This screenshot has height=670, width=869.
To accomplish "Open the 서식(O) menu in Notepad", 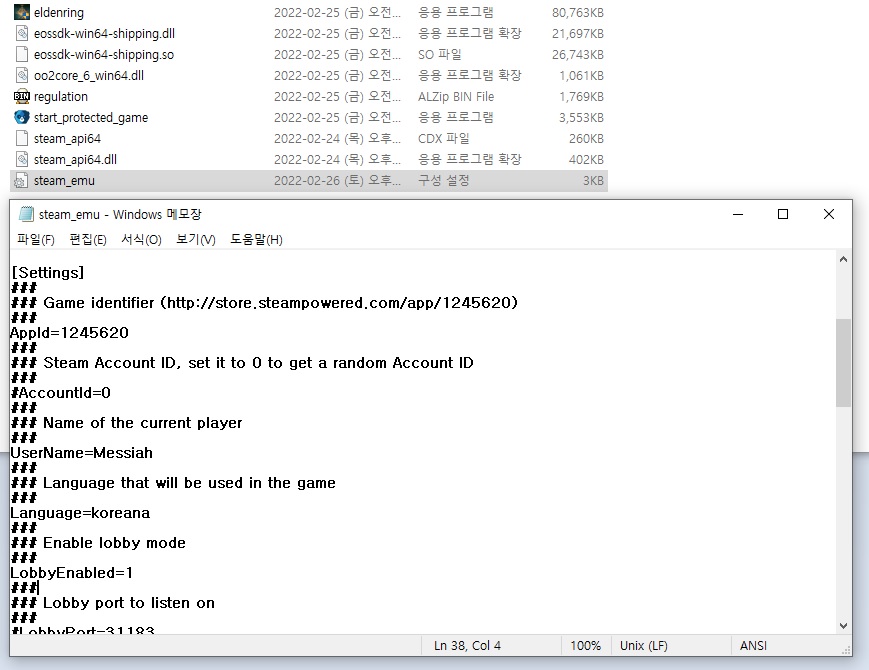I will point(141,239).
